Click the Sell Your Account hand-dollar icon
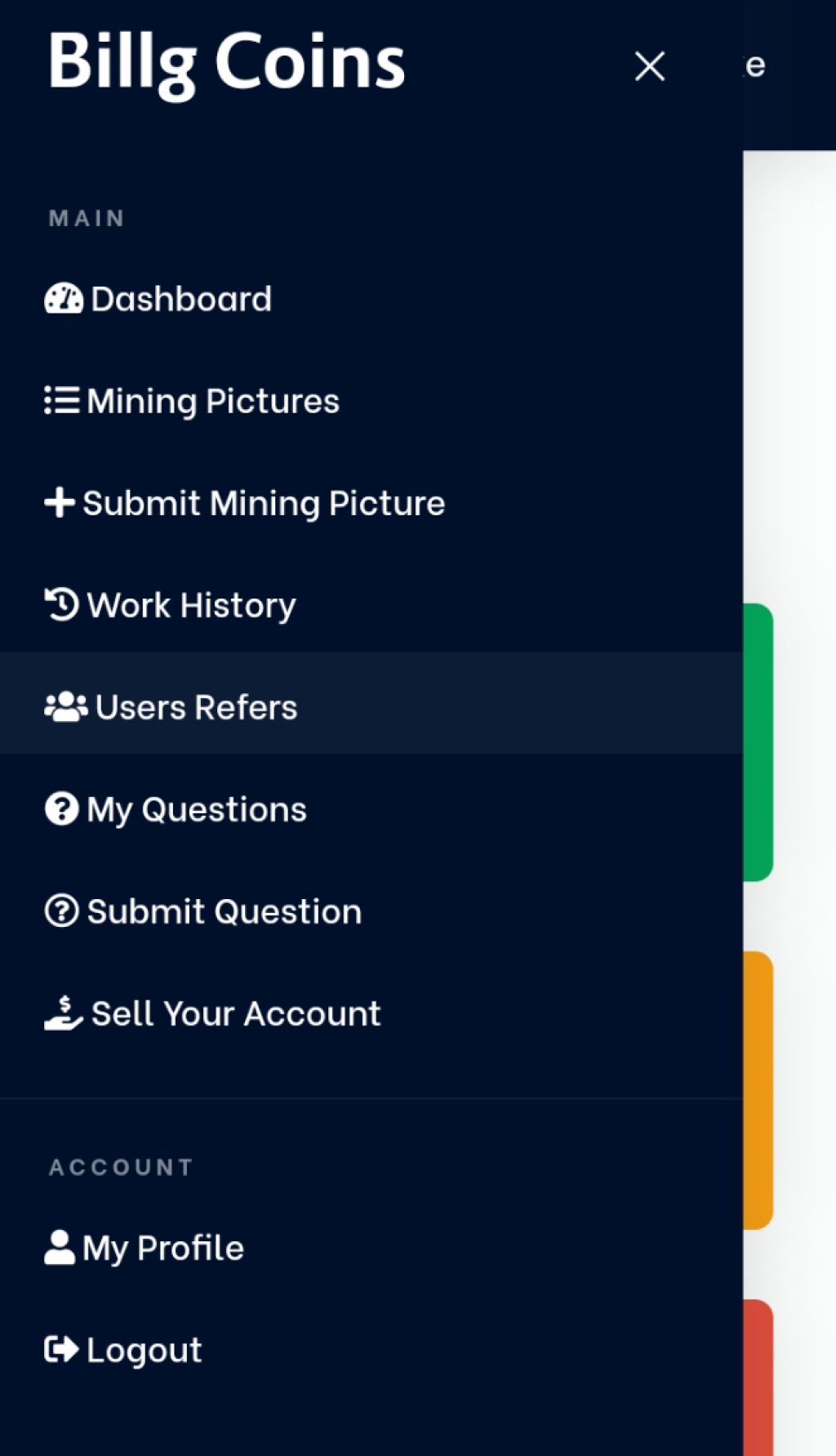This screenshot has width=836, height=1456. pos(64,1013)
